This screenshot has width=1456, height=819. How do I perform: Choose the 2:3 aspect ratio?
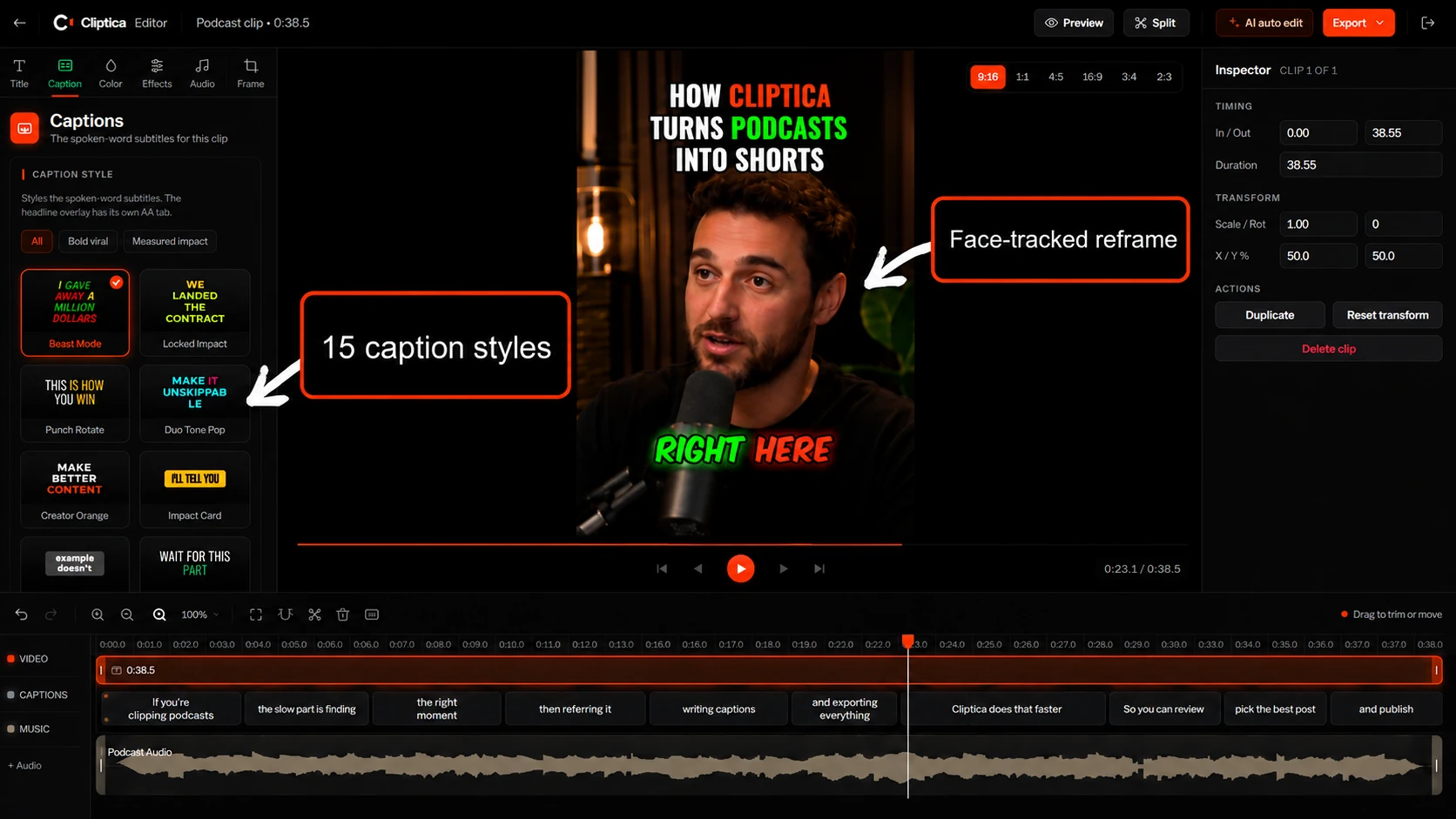click(1164, 77)
